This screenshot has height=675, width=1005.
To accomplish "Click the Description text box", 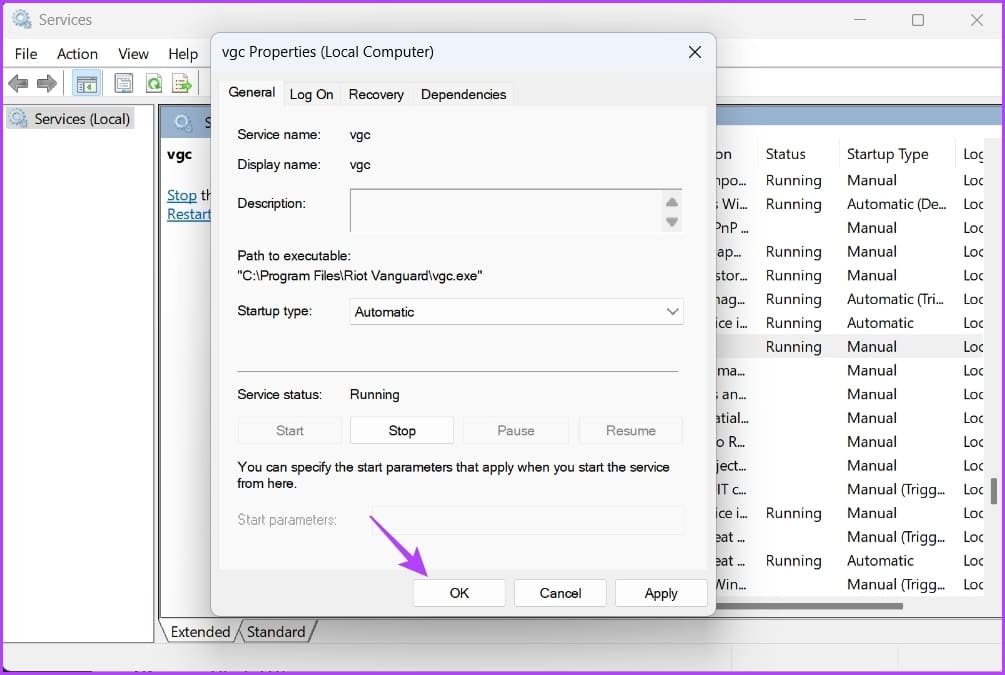I will (516, 210).
